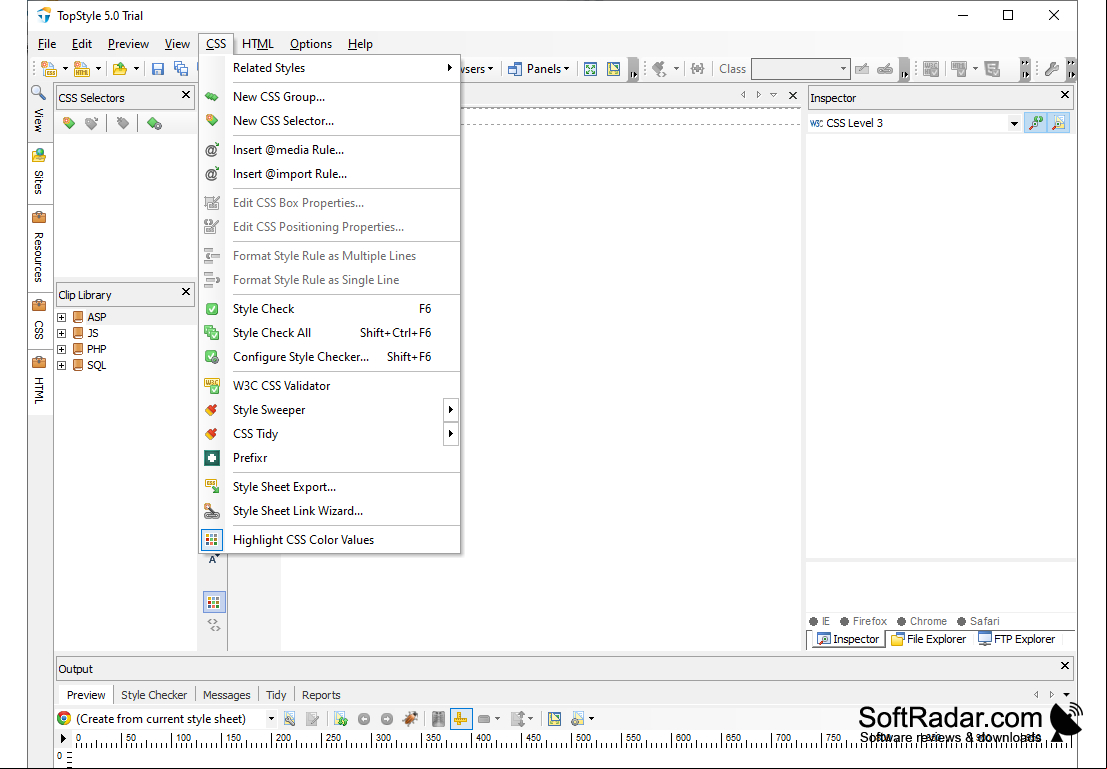Screen dimensions: 1107x769
Task: Open Style Sheet Link Wizard
Action: pyautogui.click(x=330, y=511)
